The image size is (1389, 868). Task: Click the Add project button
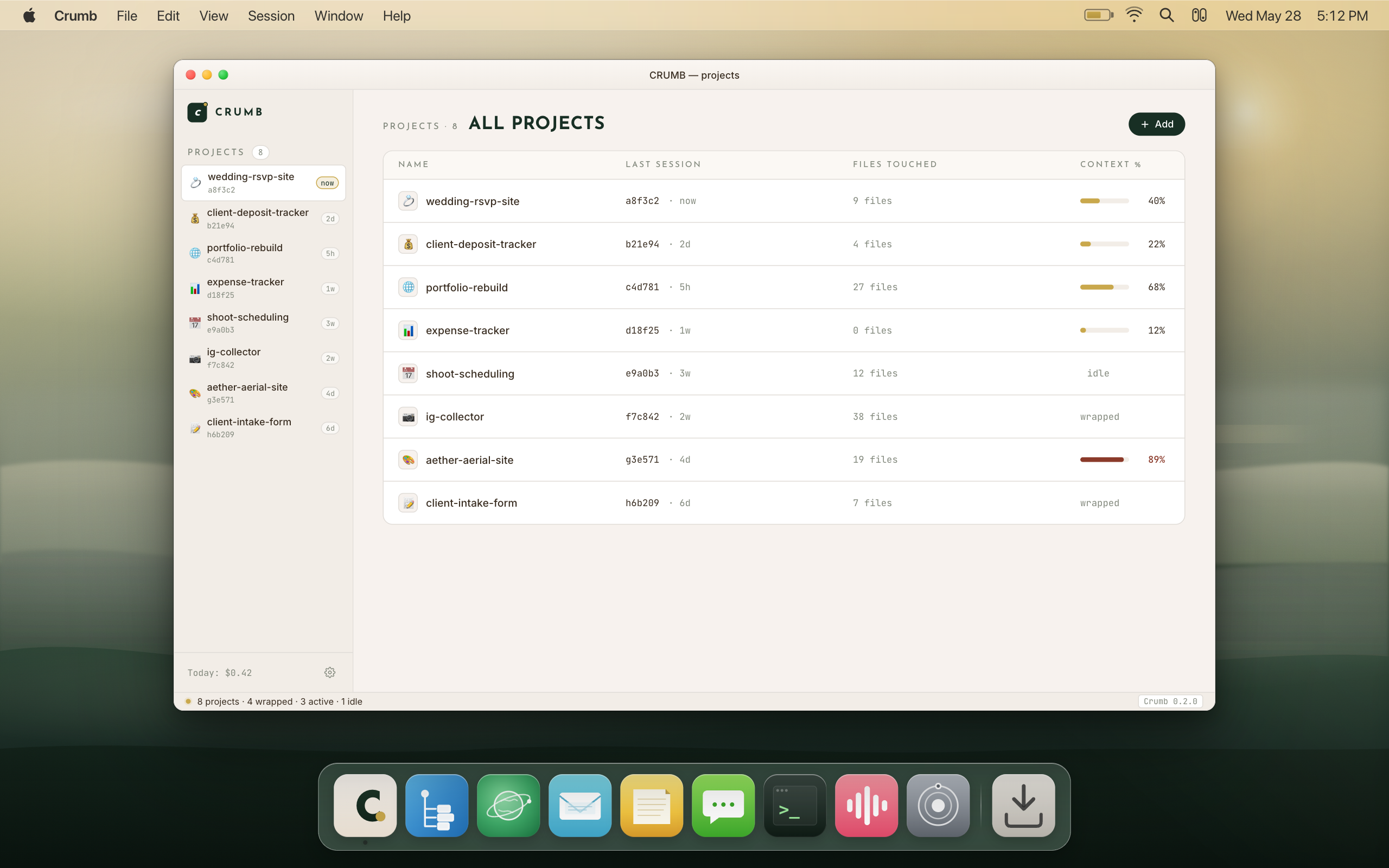1157,124
